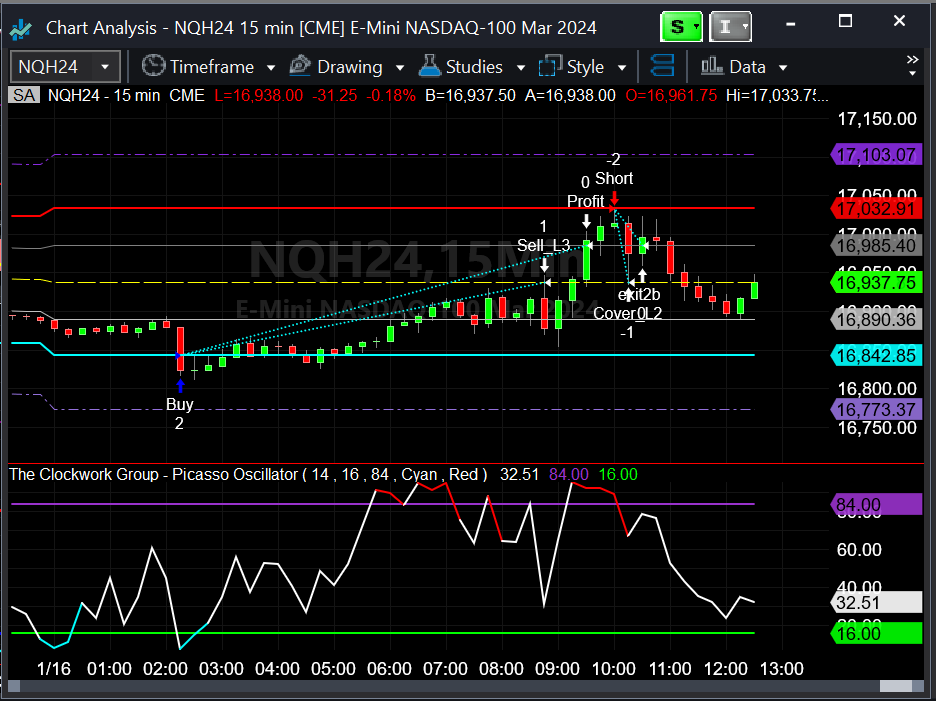936x701 pixels.
Task: Click Picasso Oscillator study title
Action: coord(248,475)
